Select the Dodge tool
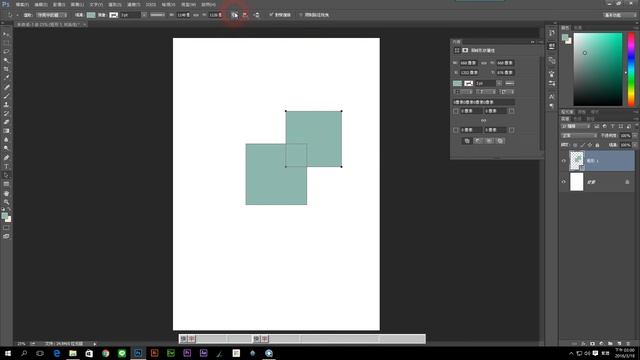The width and height of the screenshot is (640, 360). [x=6, y=149]
